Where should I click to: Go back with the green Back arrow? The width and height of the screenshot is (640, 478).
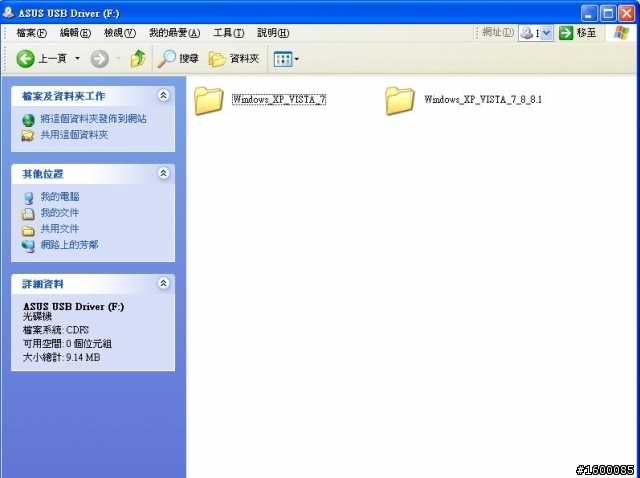[x=25, y=59]
